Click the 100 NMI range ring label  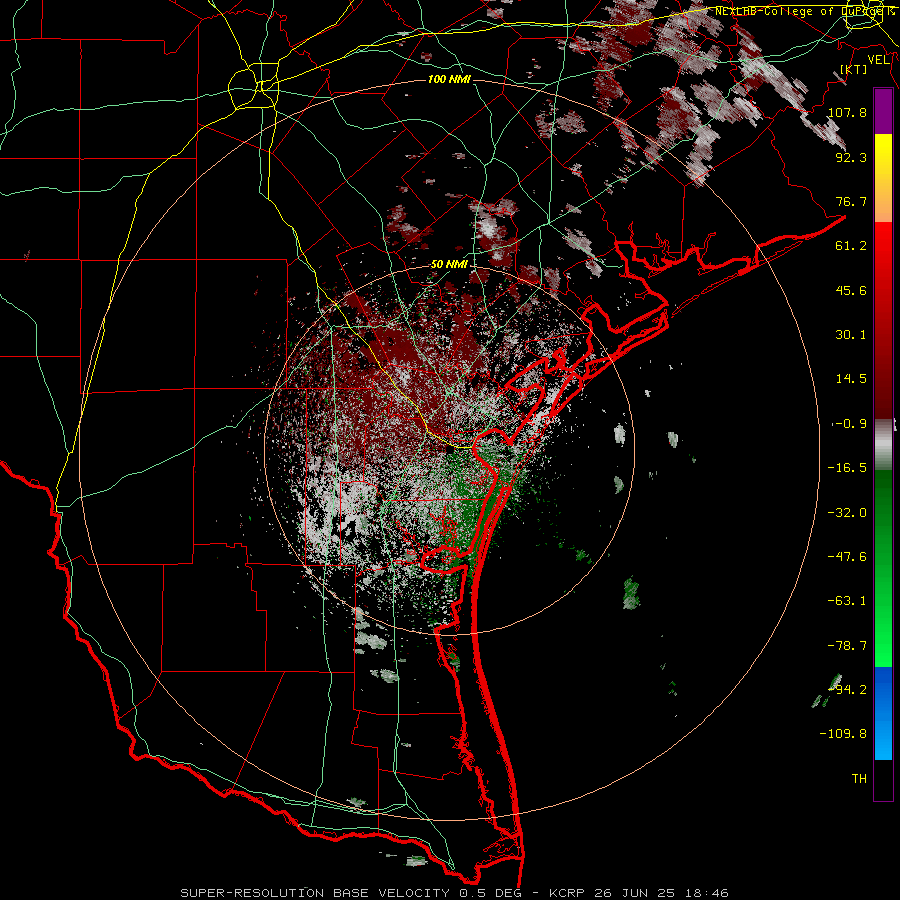(449, 79)
